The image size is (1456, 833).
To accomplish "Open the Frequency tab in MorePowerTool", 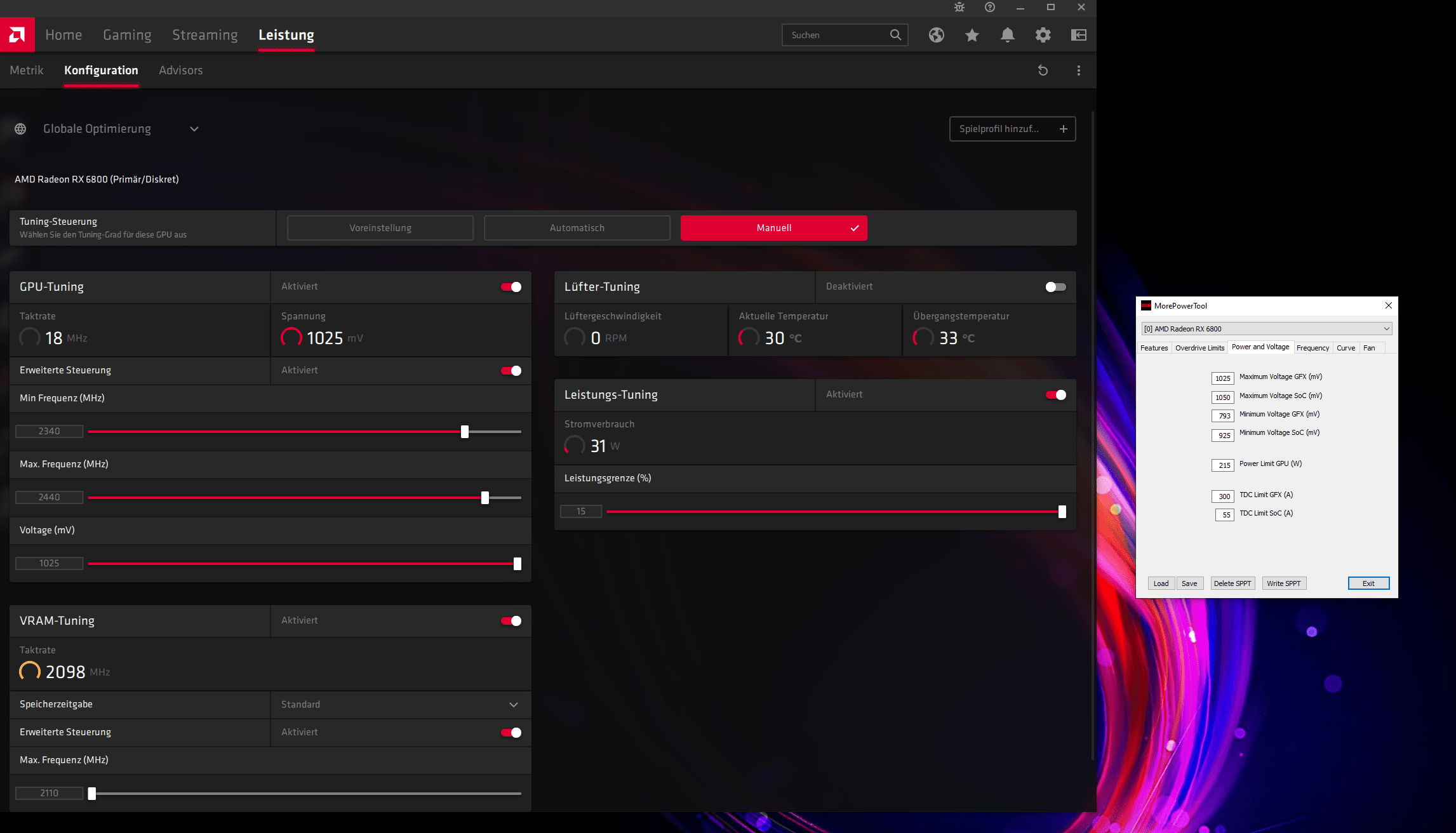I will (1312, 348).
